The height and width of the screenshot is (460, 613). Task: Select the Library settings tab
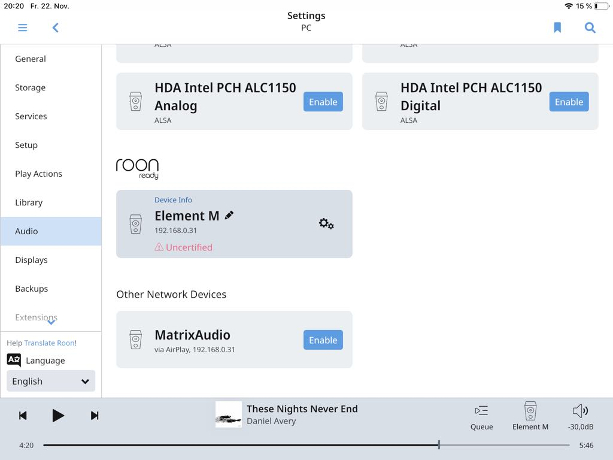click(51, 202)
